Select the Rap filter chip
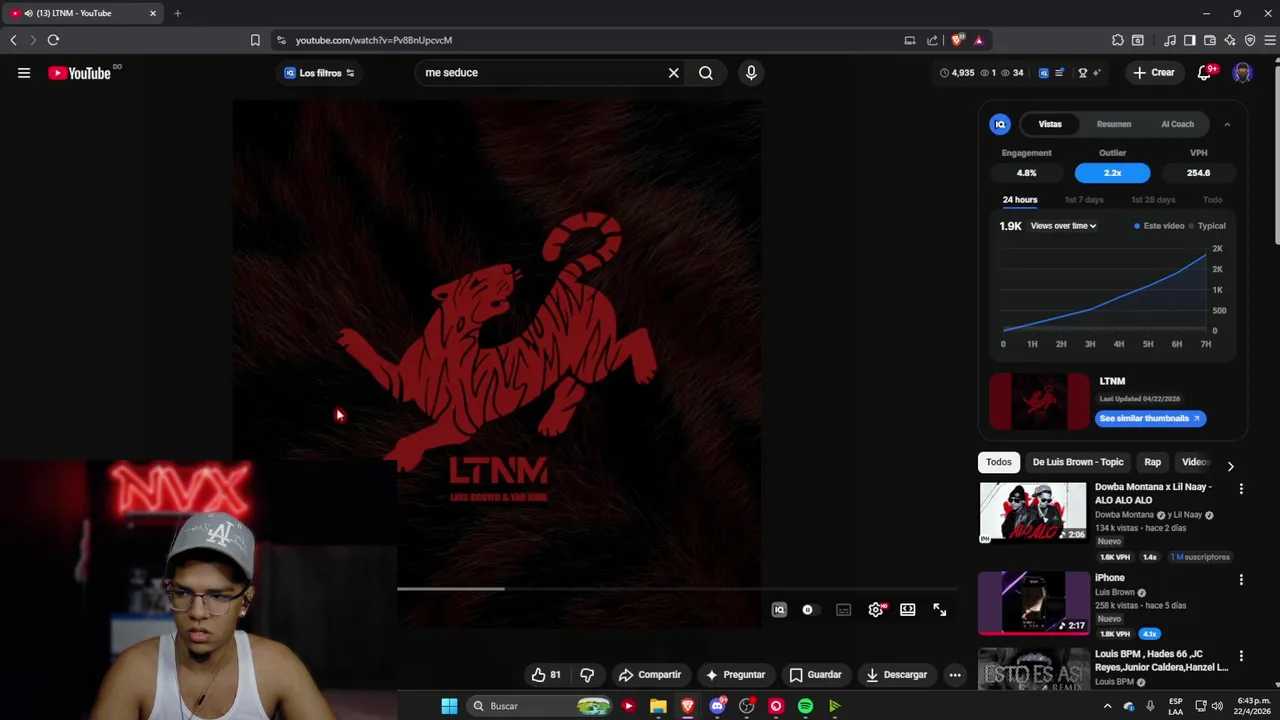 point(1152,462)
